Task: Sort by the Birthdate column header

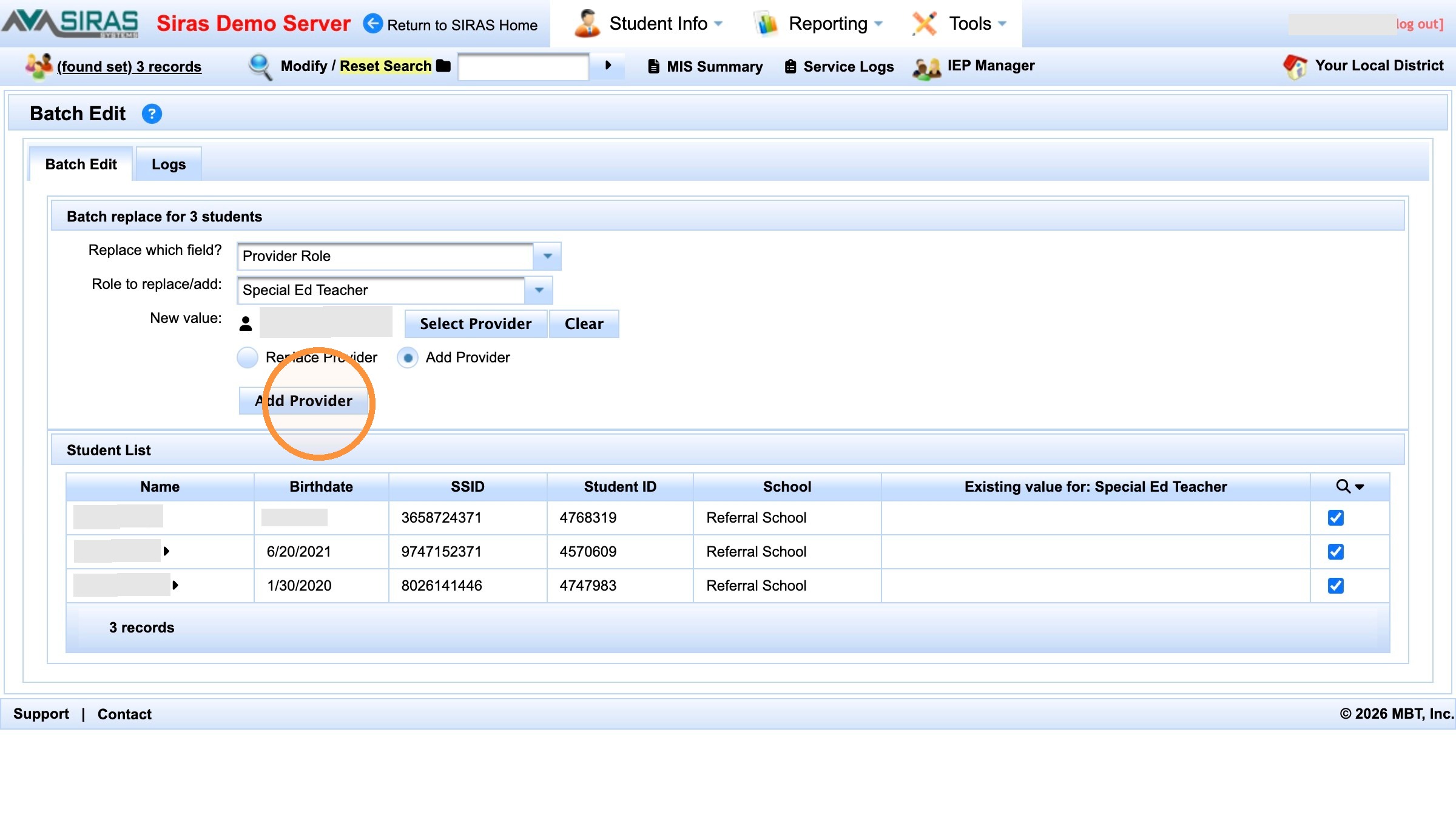Action: point(321,487)
